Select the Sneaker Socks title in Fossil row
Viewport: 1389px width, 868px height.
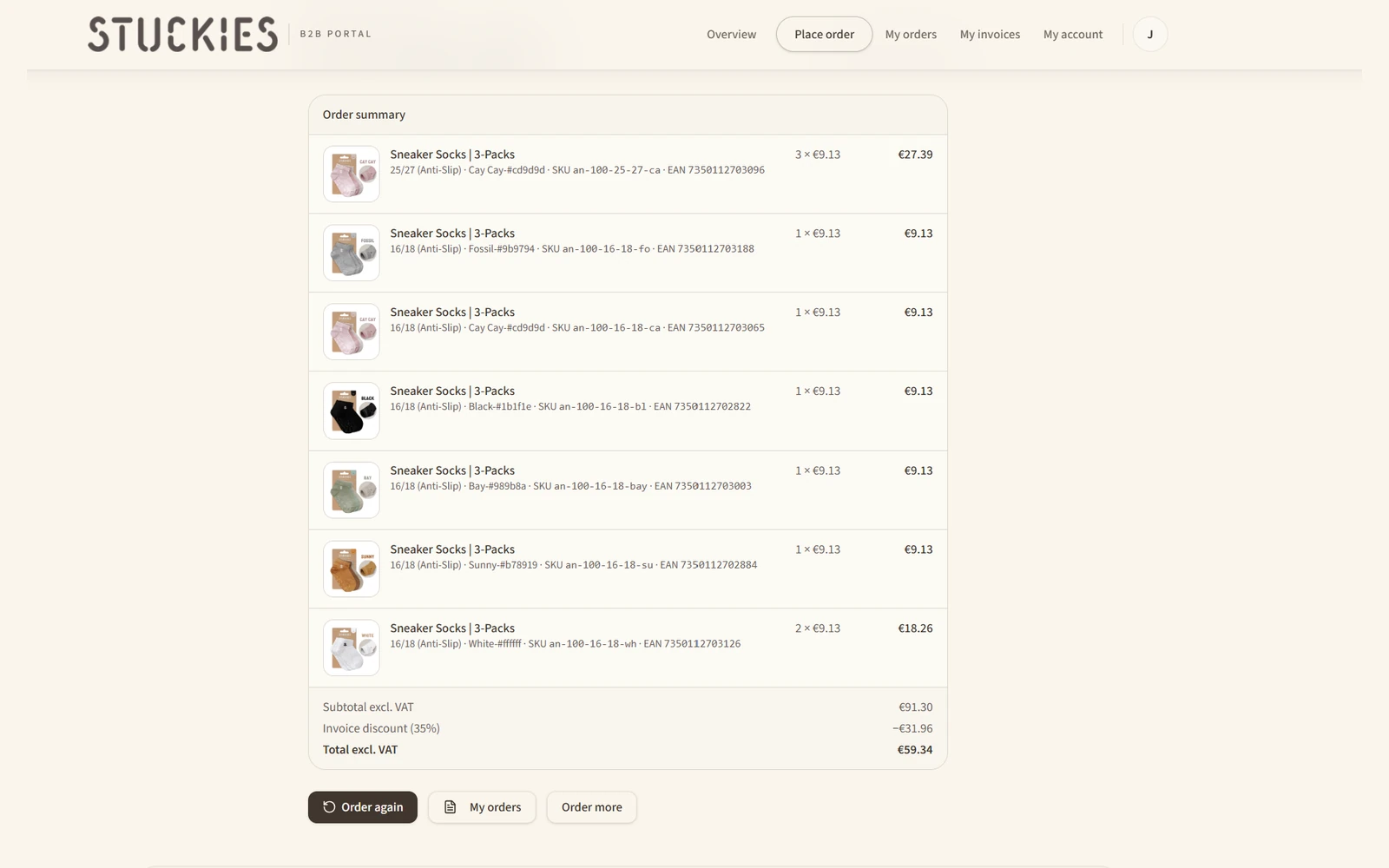pos(452,233)
